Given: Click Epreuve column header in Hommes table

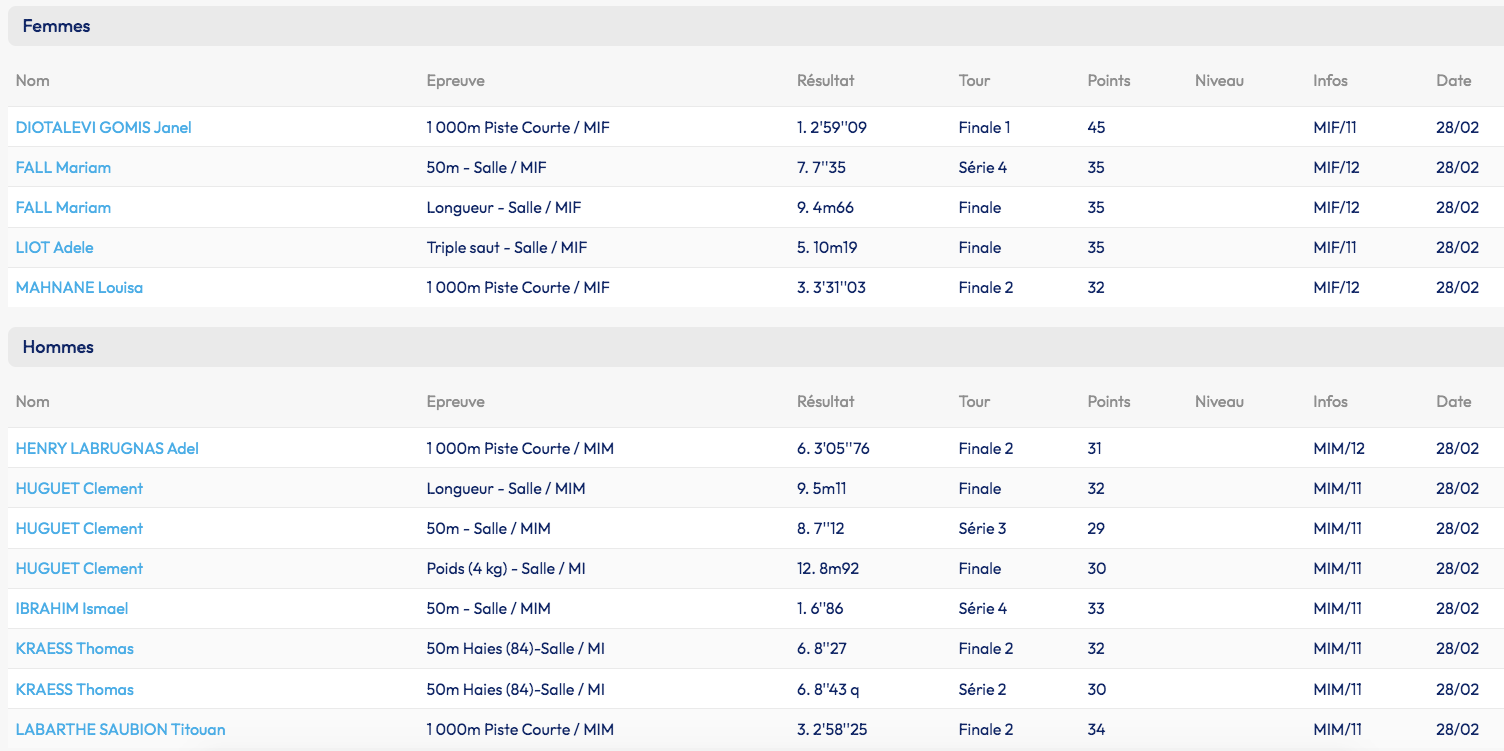Looking at the screenshot, I should pos(455,401).
